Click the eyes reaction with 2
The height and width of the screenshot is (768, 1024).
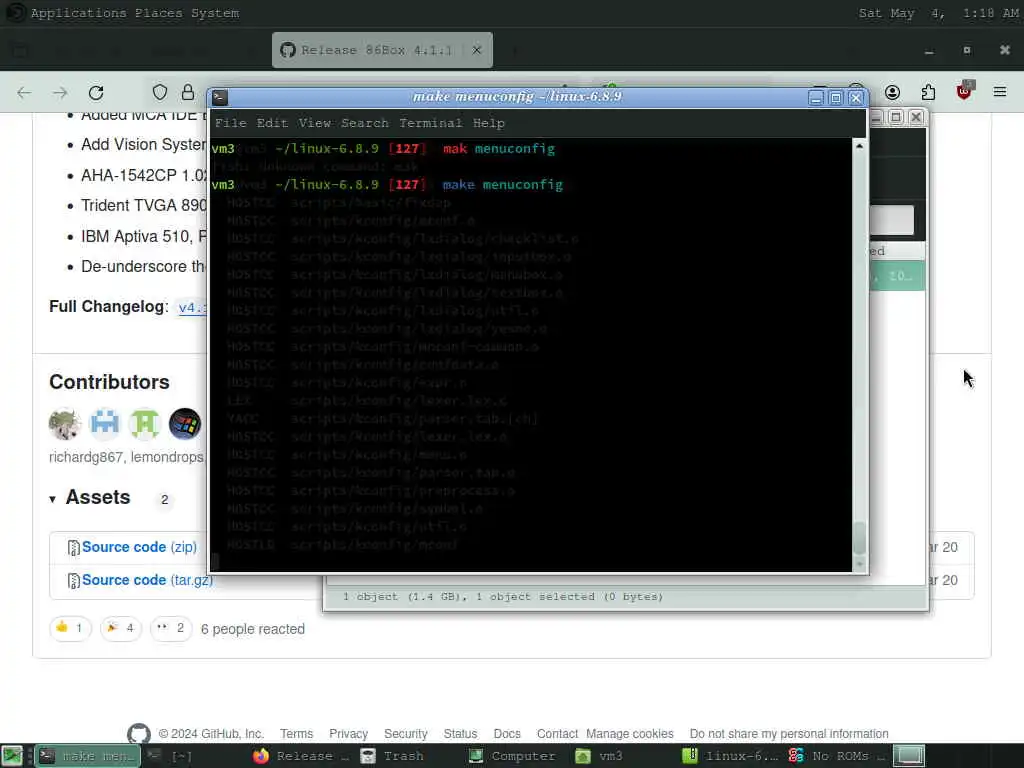[171, 628]
